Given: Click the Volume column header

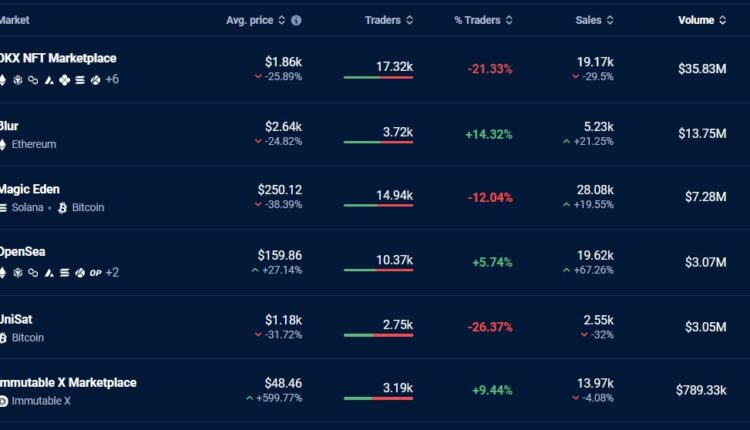Looking at the screenshot, I should pos(696,20).
